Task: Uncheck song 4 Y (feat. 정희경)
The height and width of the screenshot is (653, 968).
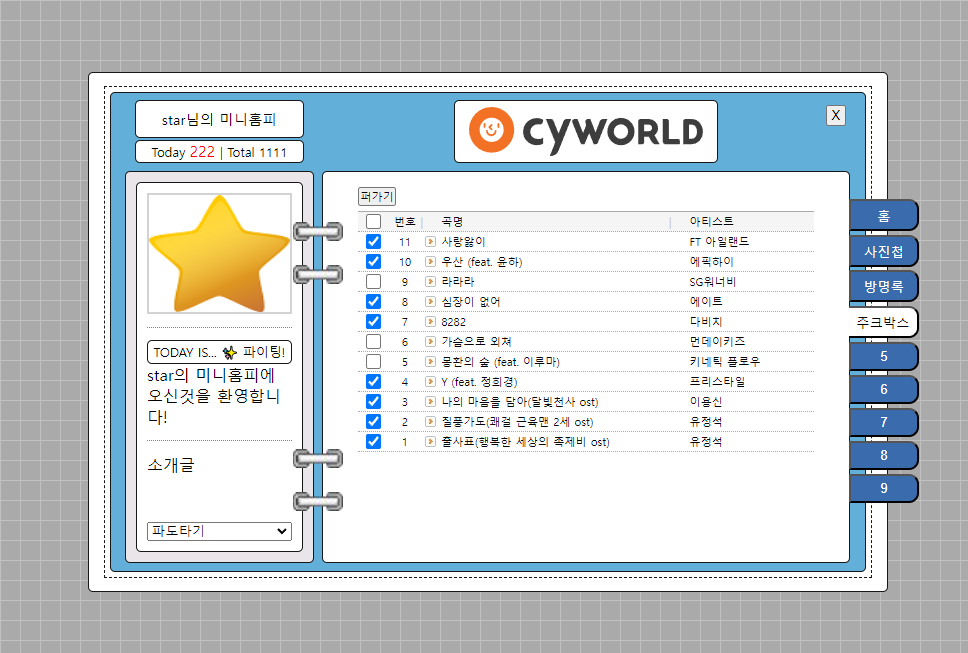Action: point(373,381)
